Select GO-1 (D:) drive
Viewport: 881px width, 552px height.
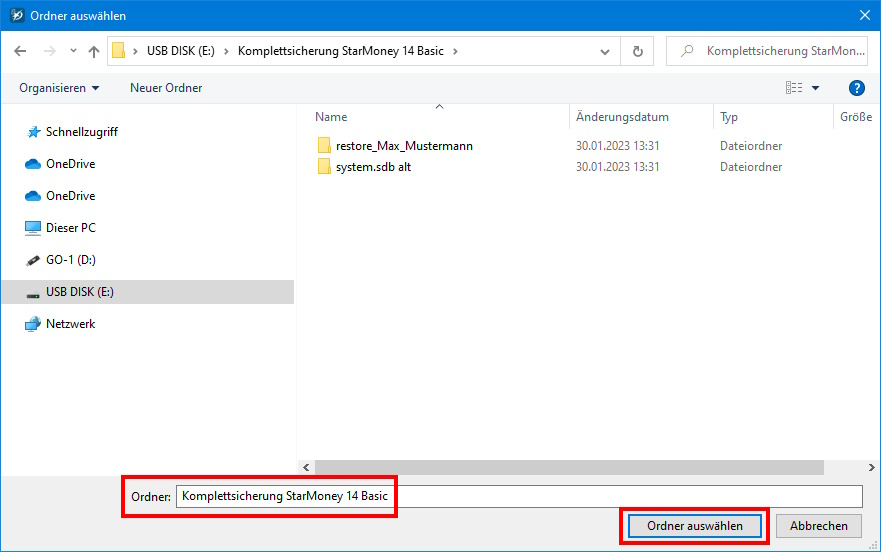71,260
